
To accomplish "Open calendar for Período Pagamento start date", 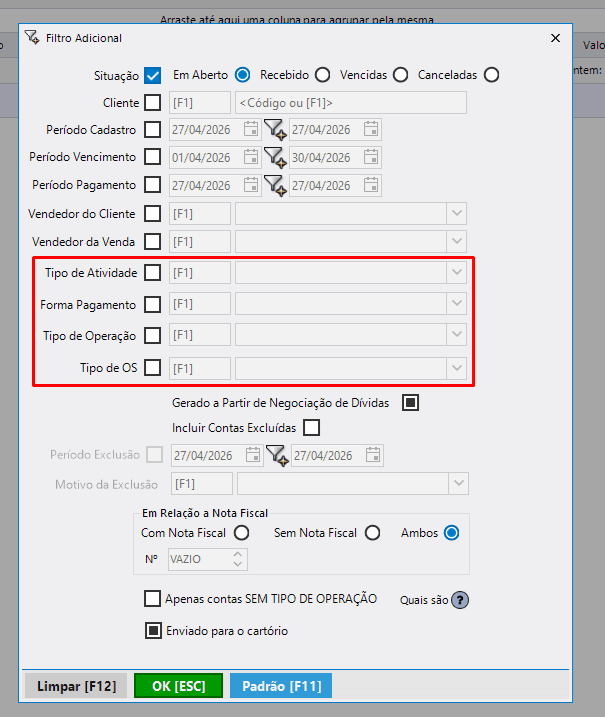I will click(x=251, y=185).
